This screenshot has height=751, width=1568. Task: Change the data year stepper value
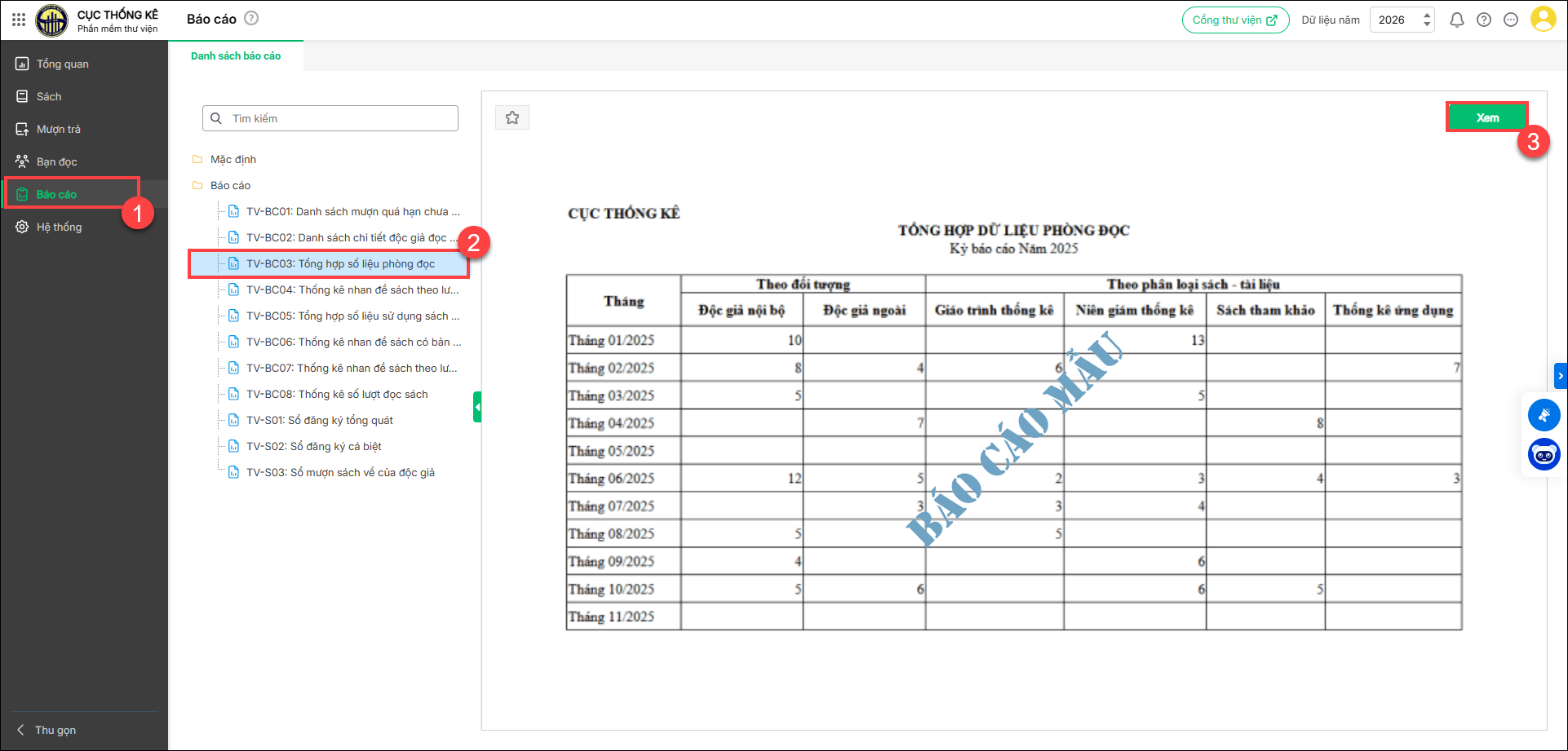tap(1427, 20)
